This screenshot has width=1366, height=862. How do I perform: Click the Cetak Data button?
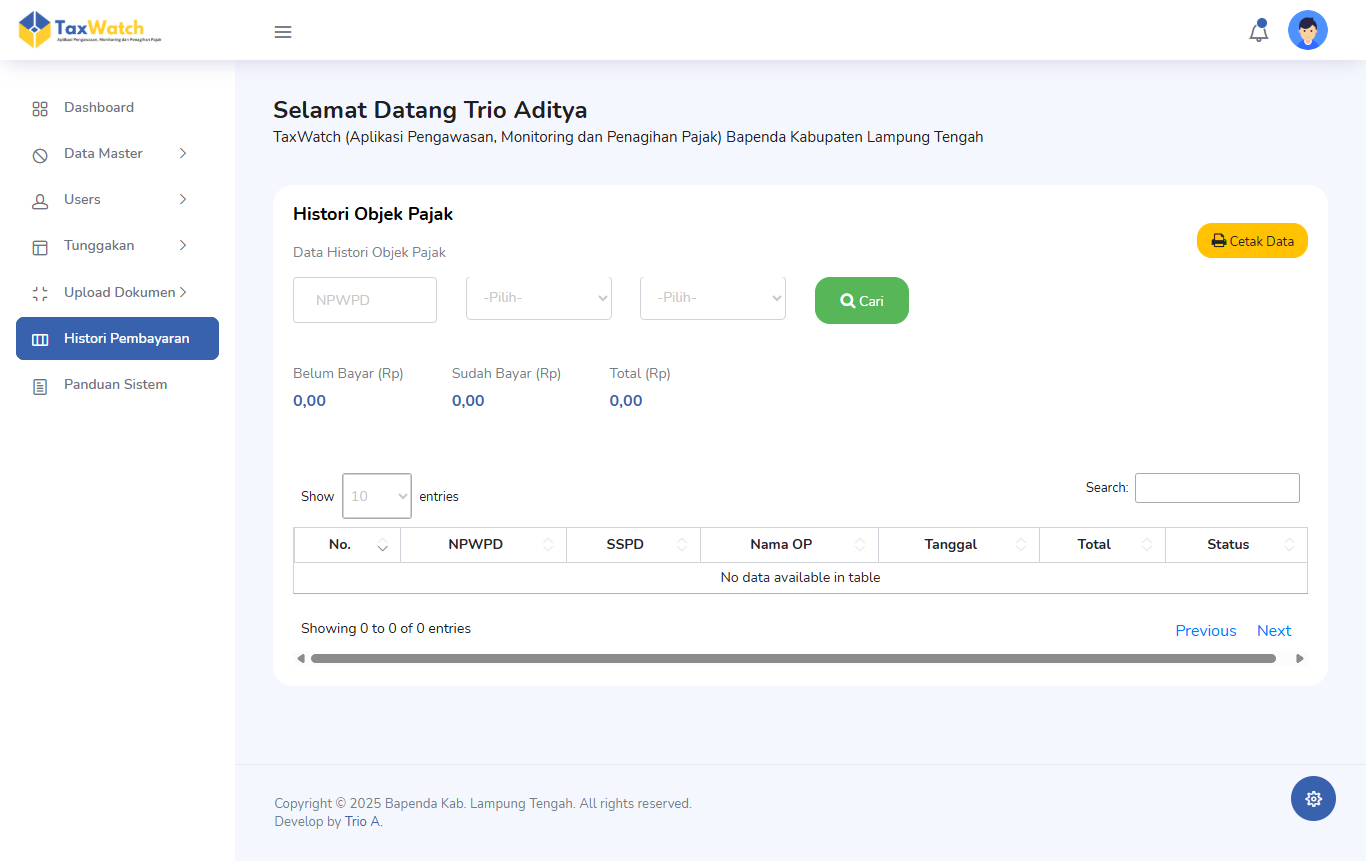point(1251,241)
